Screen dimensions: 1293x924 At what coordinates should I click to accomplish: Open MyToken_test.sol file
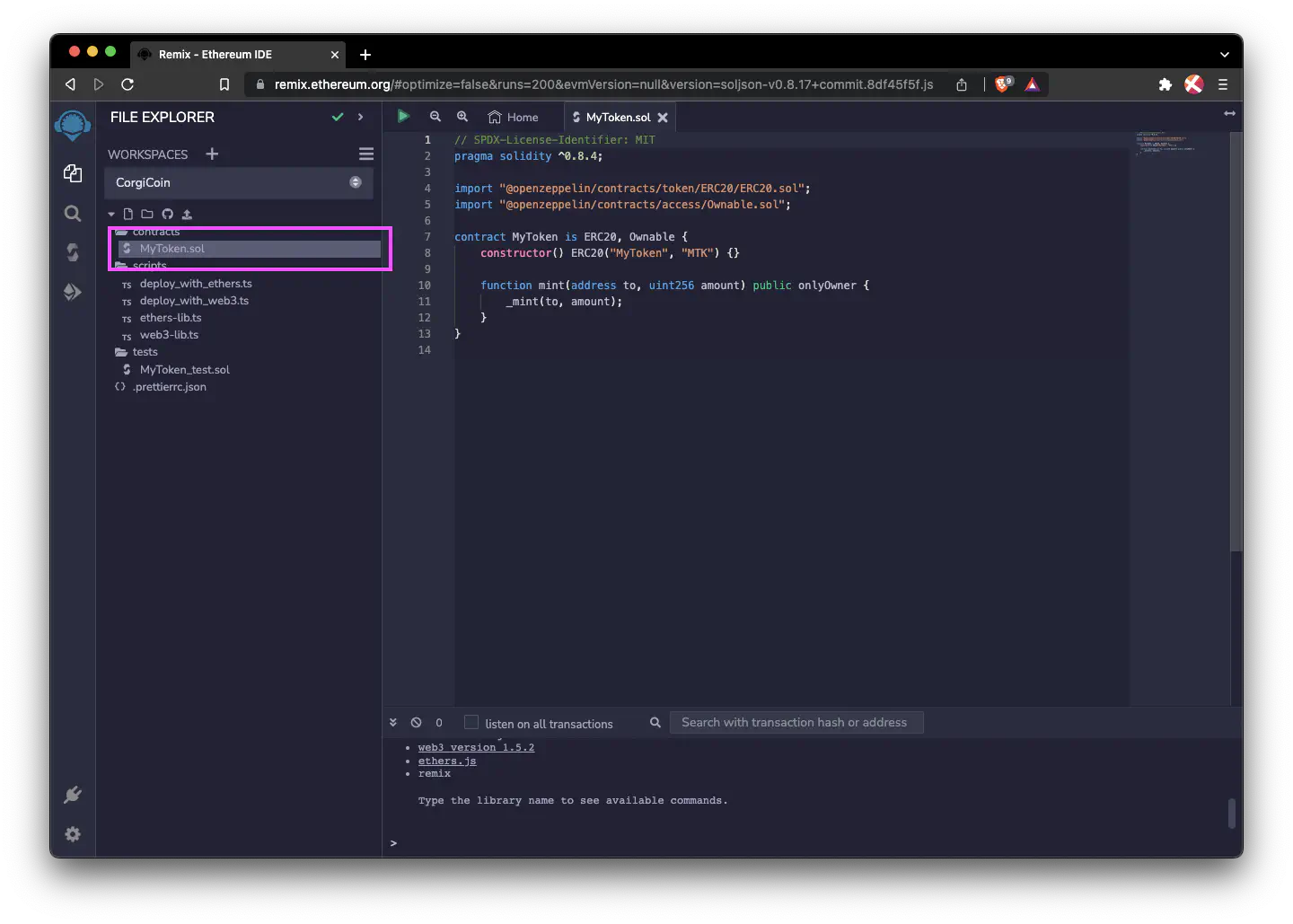tap(185, 370)
